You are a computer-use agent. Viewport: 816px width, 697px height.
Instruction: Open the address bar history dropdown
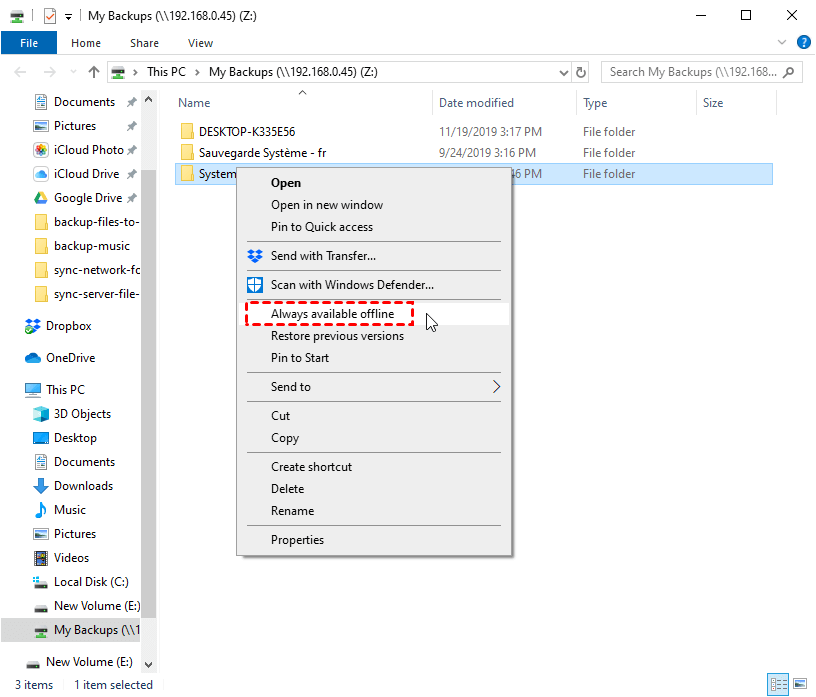[563, 72]
